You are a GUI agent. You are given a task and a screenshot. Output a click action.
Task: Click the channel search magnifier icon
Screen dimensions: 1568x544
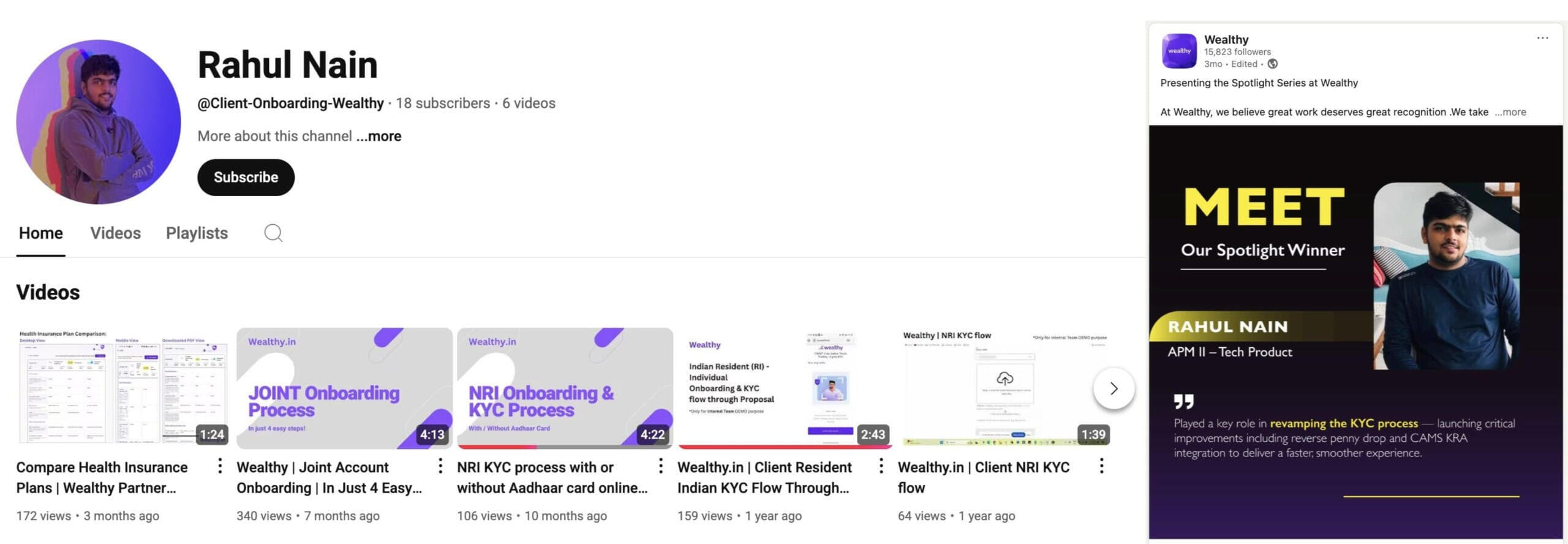point(273,233)
